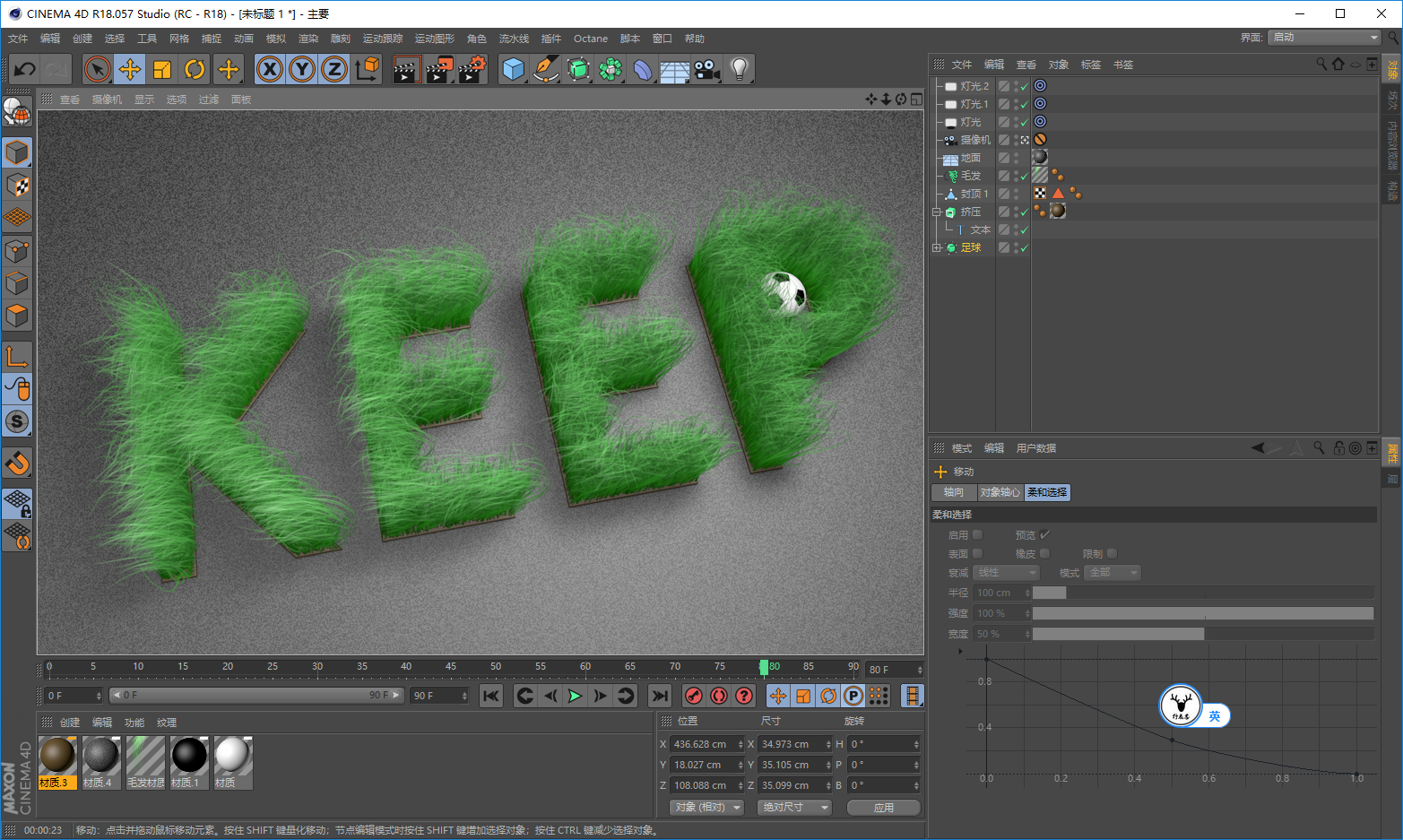Open the 标签 menu in object manager
Viewport: 1403px width, 840px height.
(x=1091, y=65)
